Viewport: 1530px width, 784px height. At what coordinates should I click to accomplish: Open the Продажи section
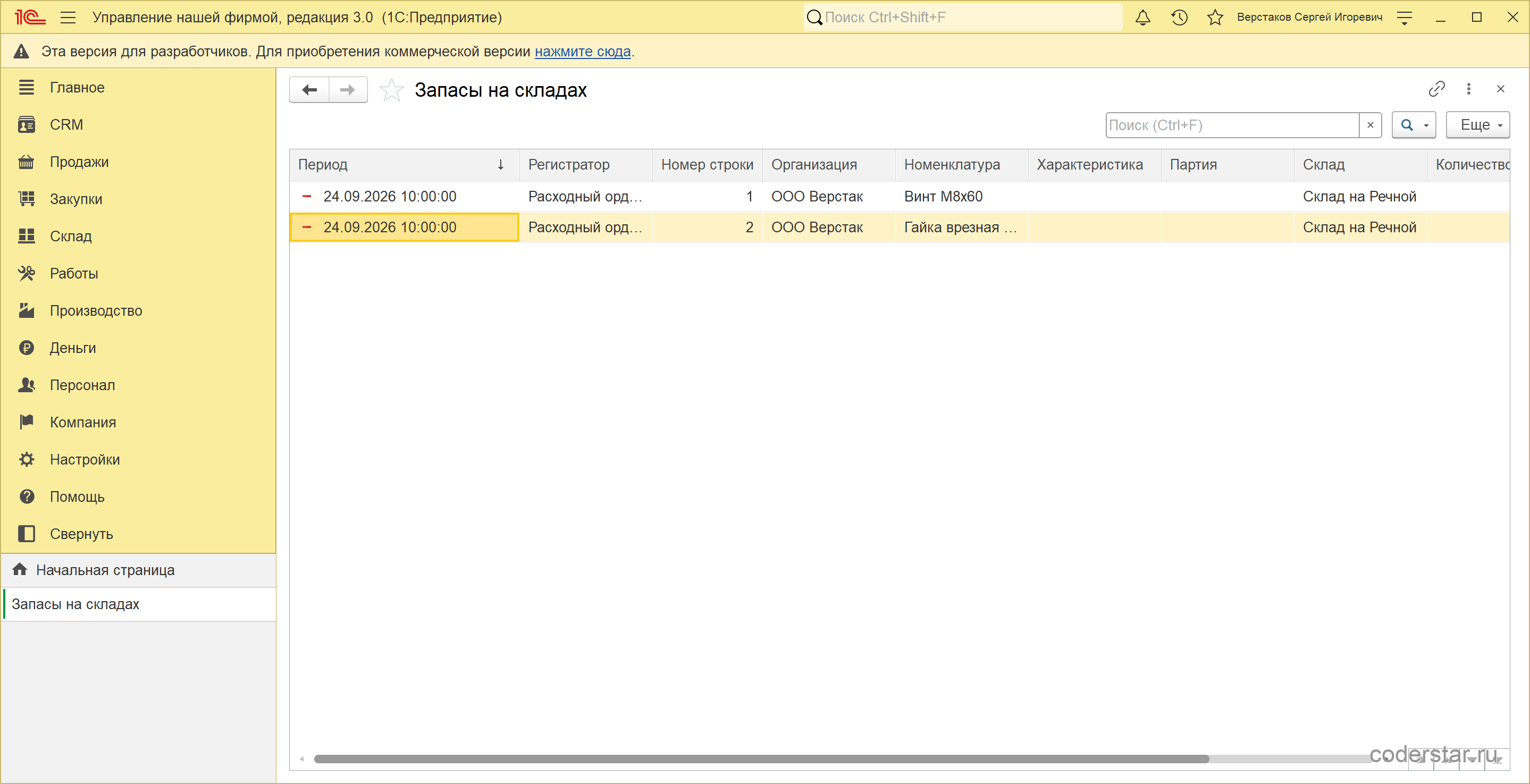coord(138,162)
